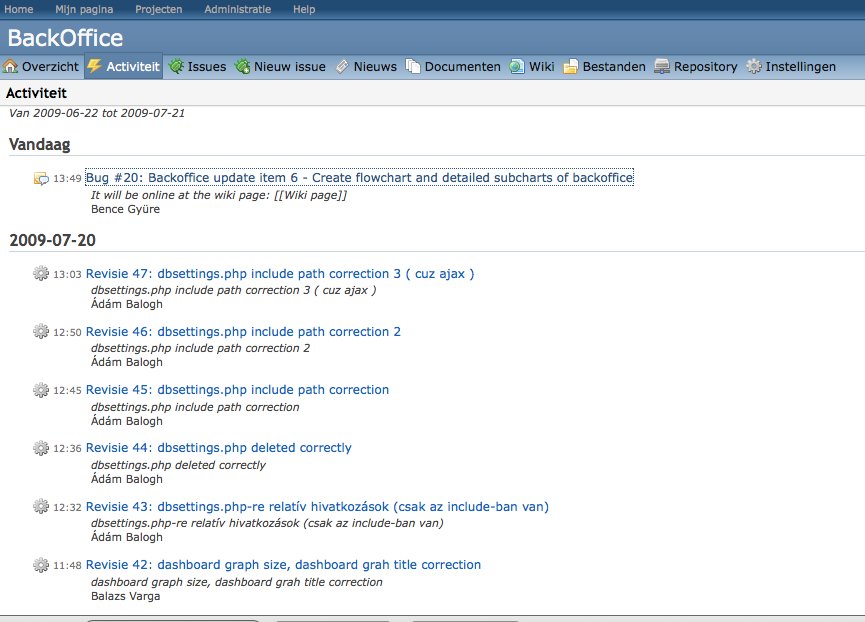Click the Nieuws newspaper icon
The image size is (865, 622).
[342, 67]
